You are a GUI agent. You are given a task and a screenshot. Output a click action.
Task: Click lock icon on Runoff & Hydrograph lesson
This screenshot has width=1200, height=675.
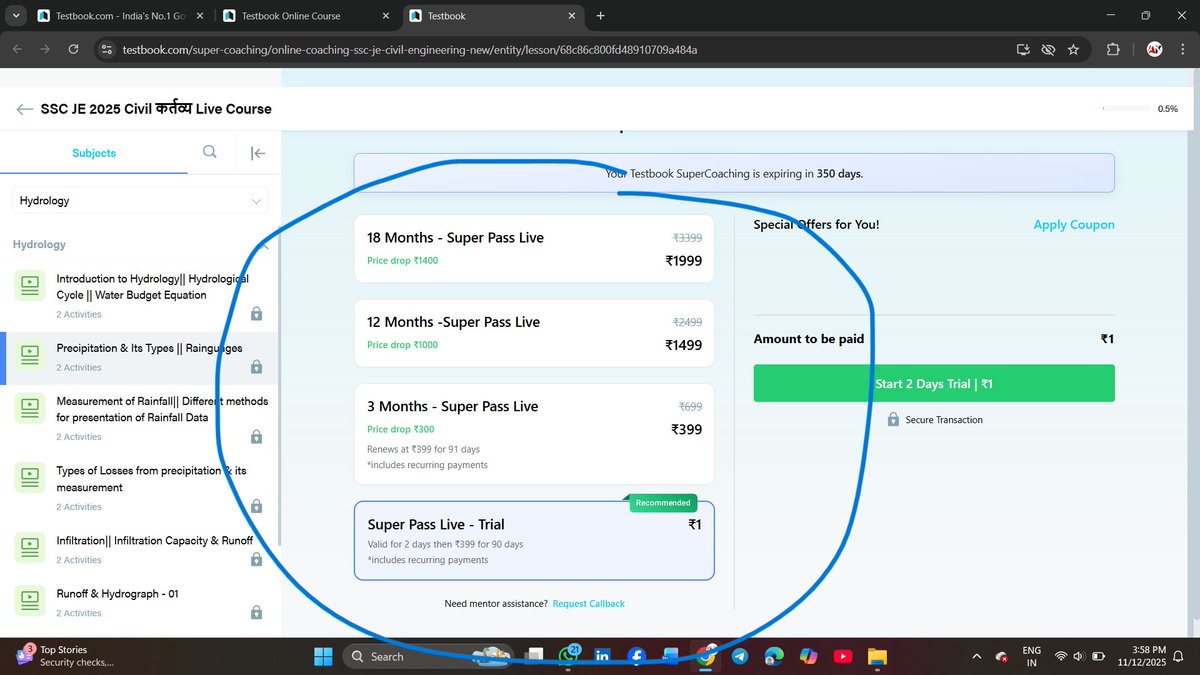257,613
